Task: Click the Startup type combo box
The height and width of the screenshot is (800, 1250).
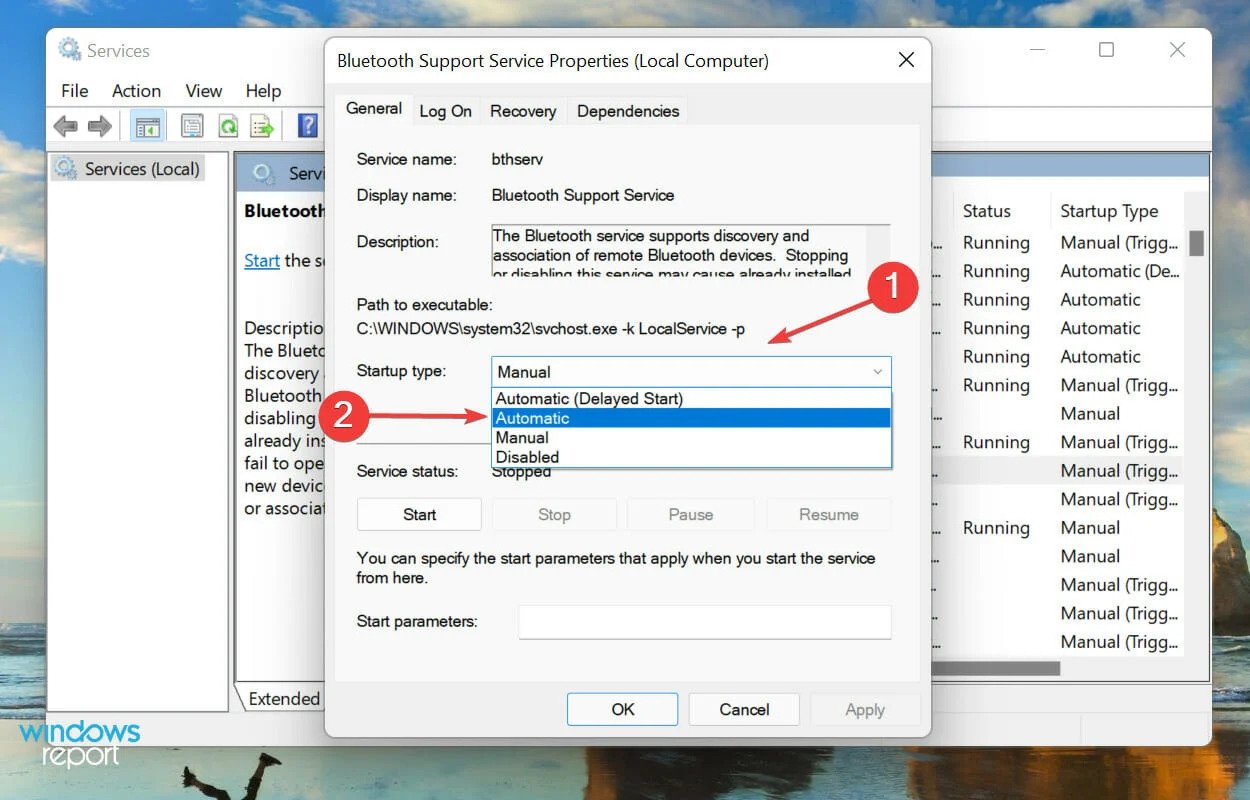Action: 691,372
